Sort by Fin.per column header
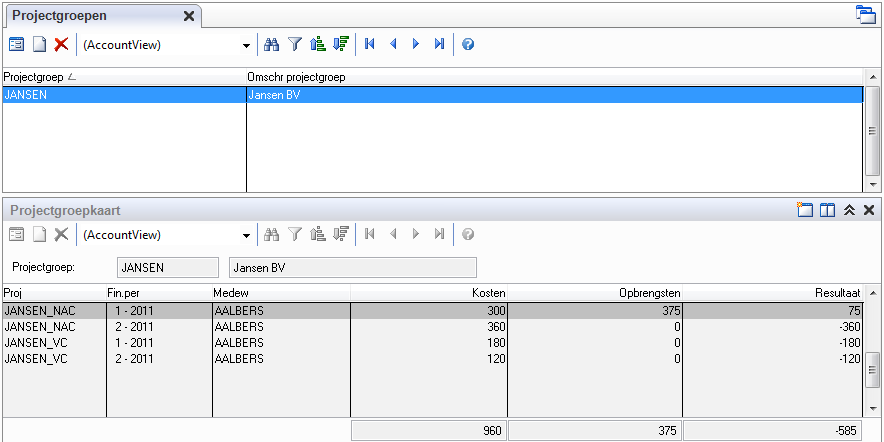 tap(159, 293)
